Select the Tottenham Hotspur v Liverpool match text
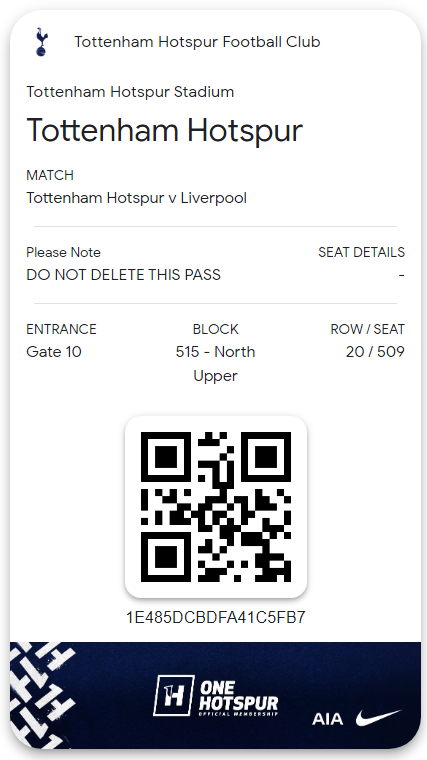Image resolution: width=427 pixels, height=760 pixels. tap(137, 198)
